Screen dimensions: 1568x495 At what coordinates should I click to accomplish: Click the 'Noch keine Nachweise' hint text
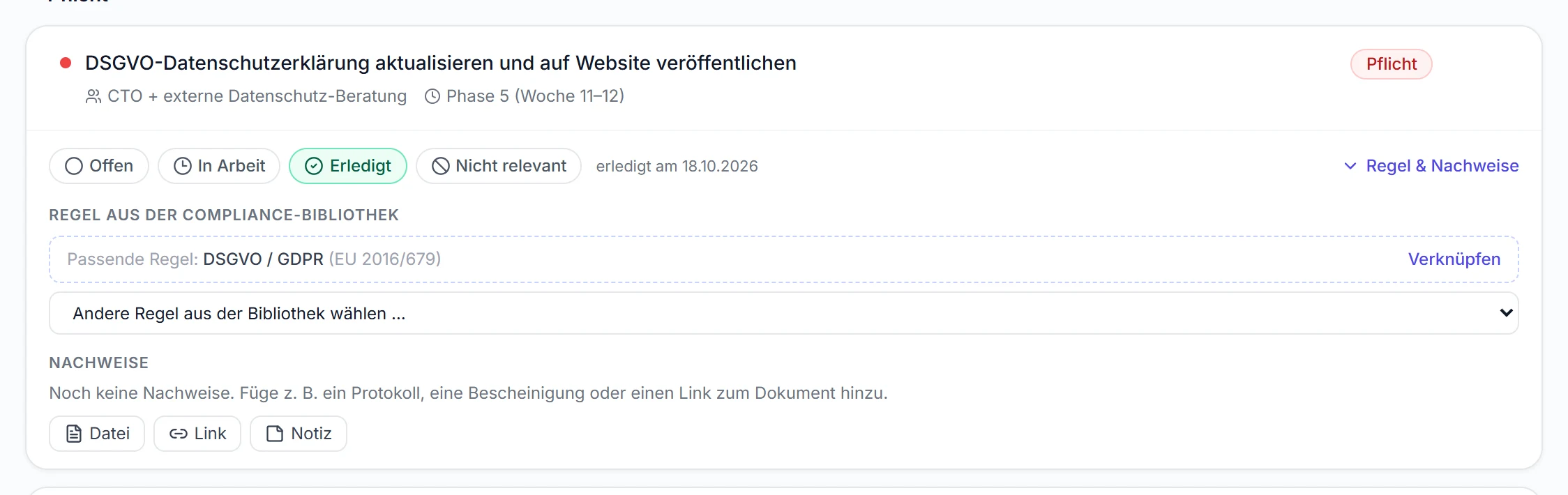coord(468,393)
